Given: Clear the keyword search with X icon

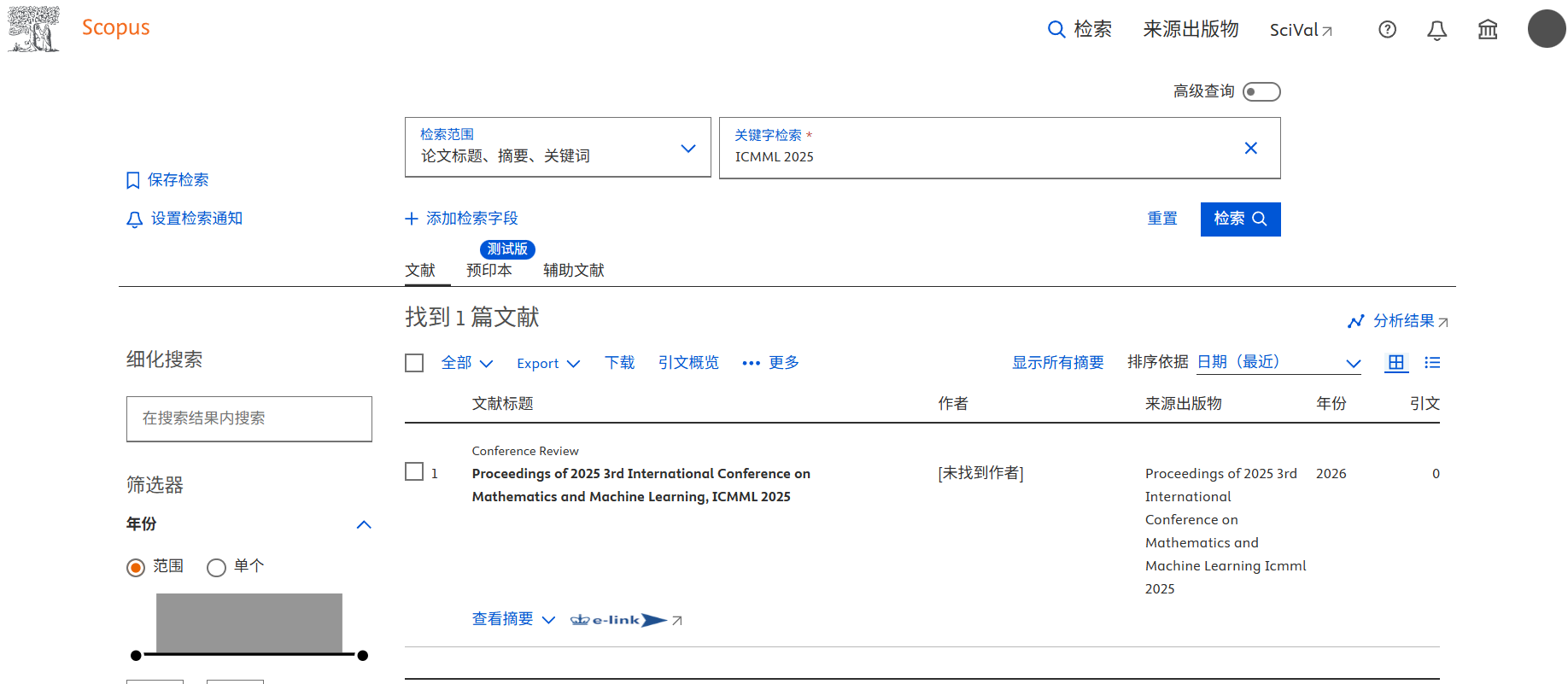Looking at the screenshot, I should point(1250,149).
